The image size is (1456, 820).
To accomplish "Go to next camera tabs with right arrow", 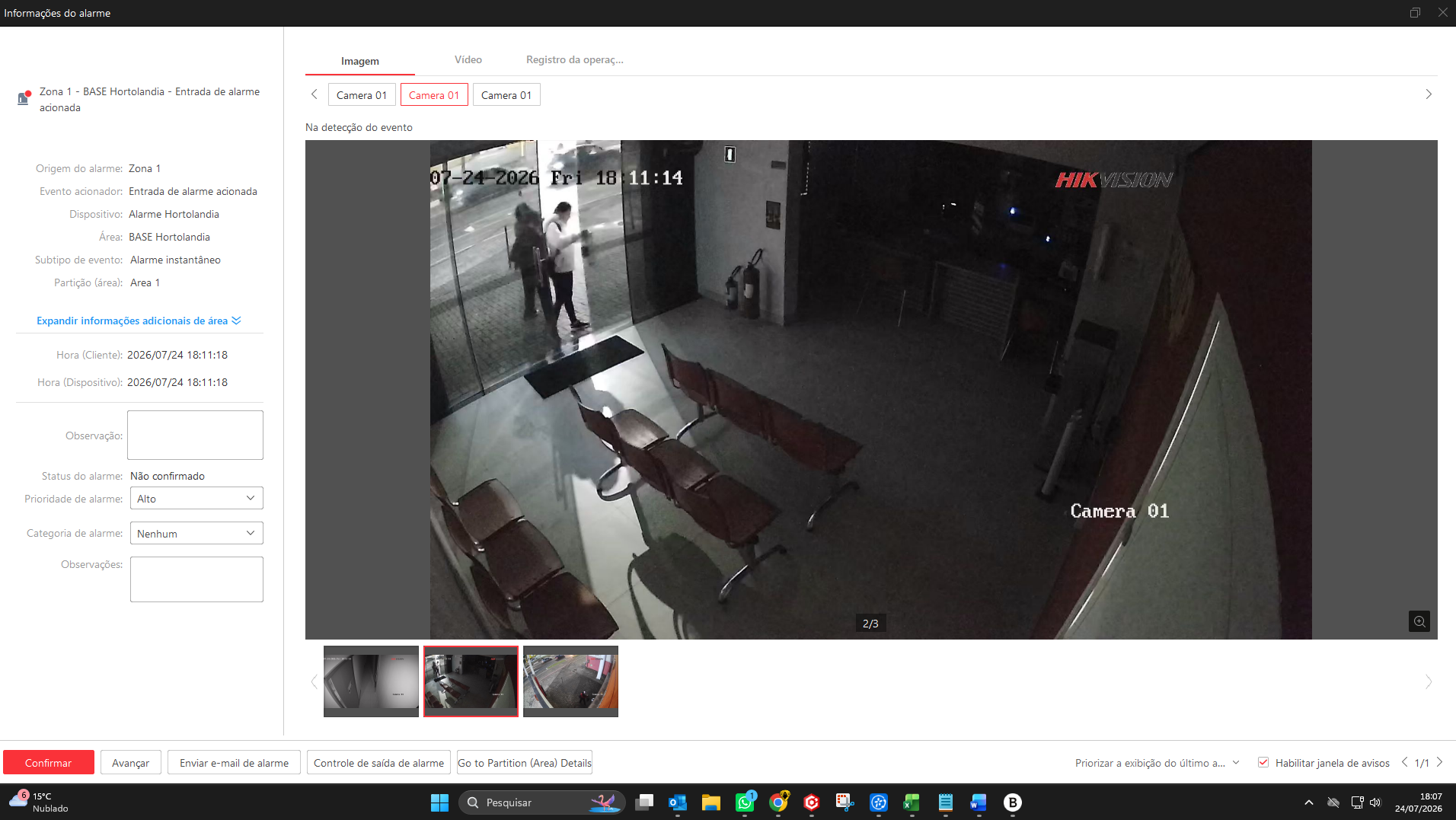I will [x=1429, y=94].
